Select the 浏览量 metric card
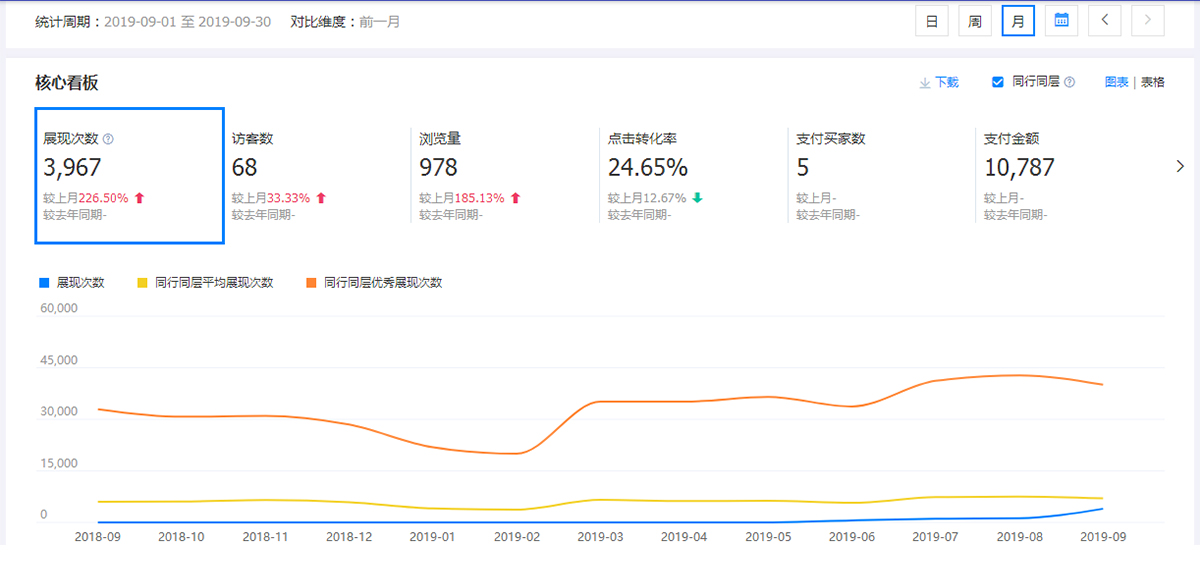This screenshot has height=562, width=1200. pos(505,175)
